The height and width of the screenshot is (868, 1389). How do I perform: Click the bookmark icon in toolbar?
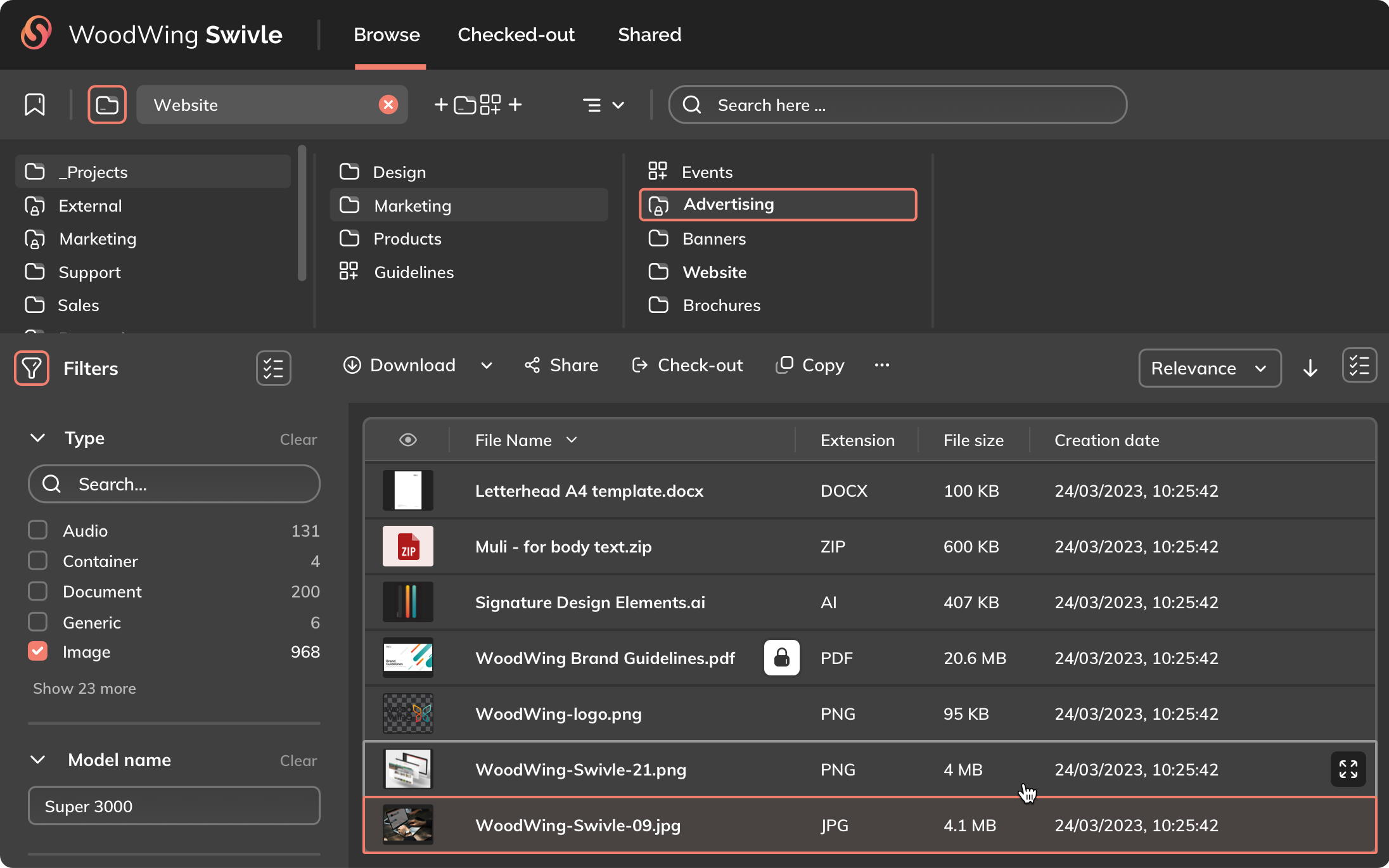35,105
